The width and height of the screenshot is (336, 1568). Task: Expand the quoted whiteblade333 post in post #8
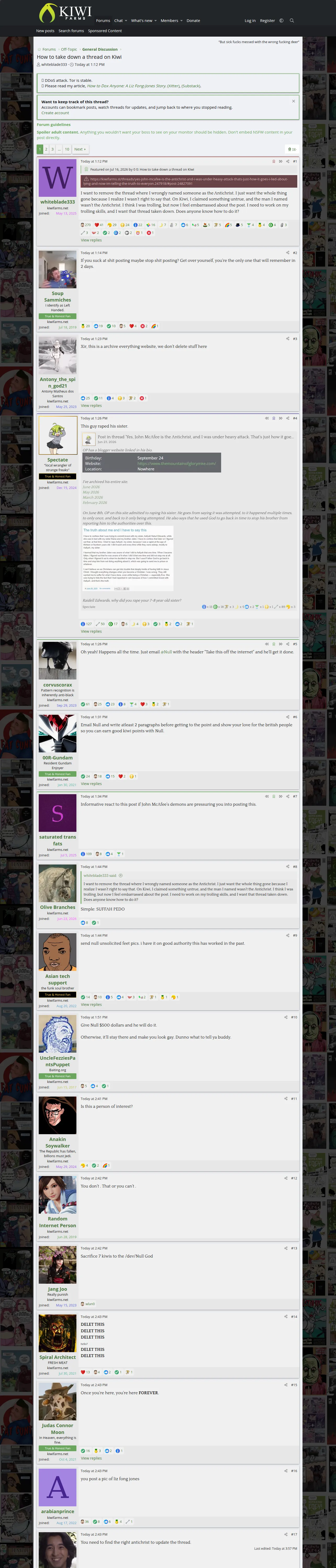[x=120, y=875]
